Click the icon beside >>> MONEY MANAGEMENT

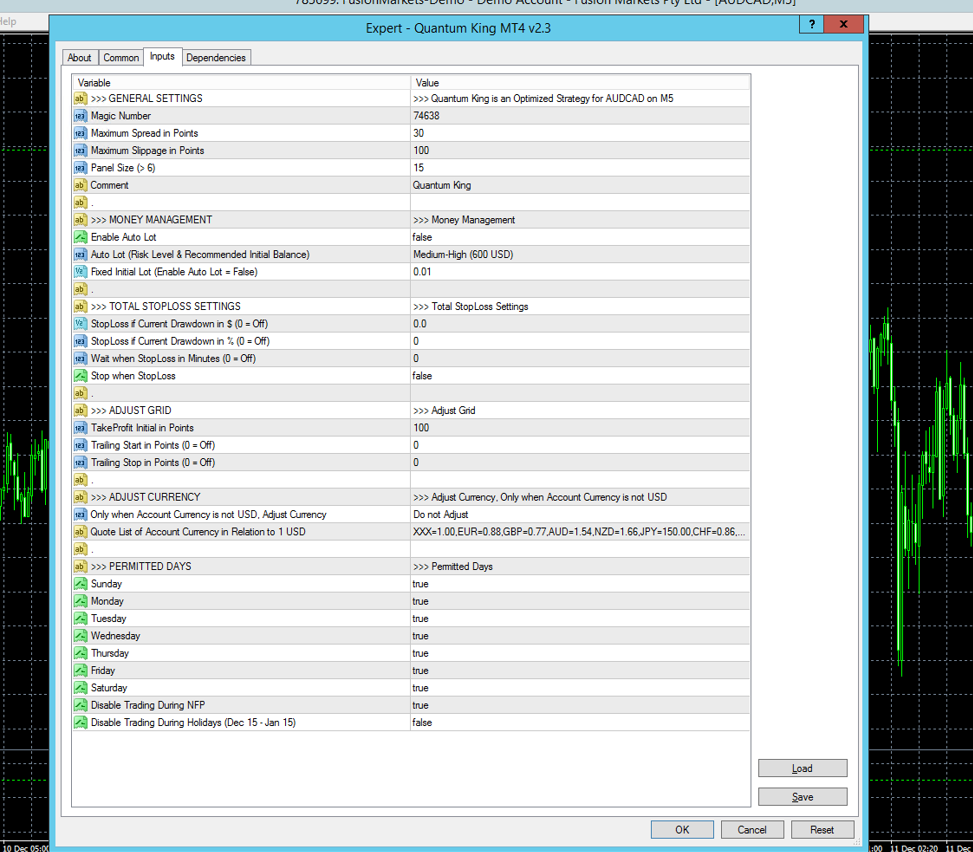click(80, 220)
